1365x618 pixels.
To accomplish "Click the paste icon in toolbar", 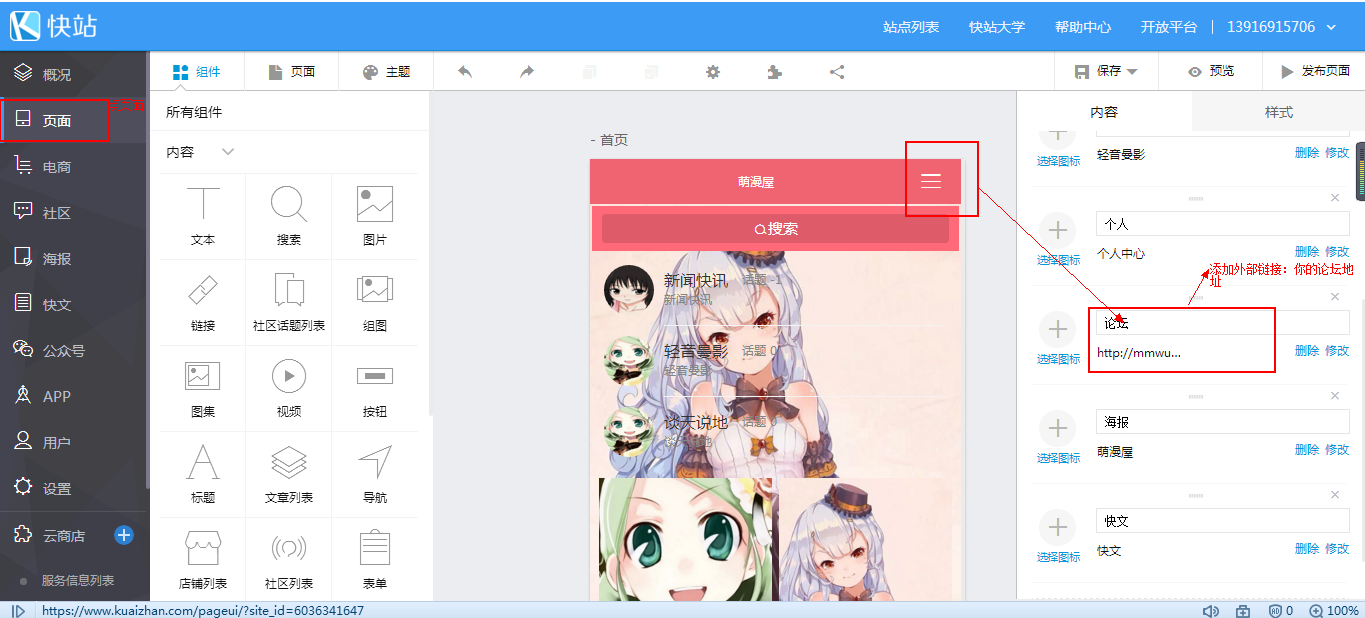I will pos(652,72).
